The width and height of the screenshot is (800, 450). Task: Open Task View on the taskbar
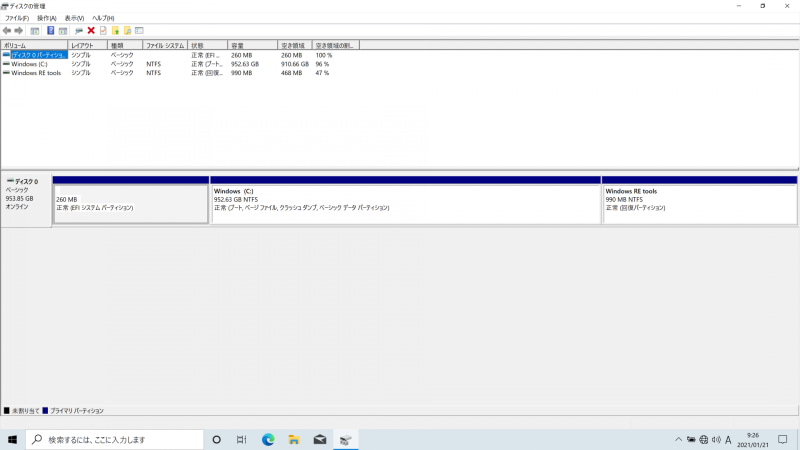(x=242, y=439)
